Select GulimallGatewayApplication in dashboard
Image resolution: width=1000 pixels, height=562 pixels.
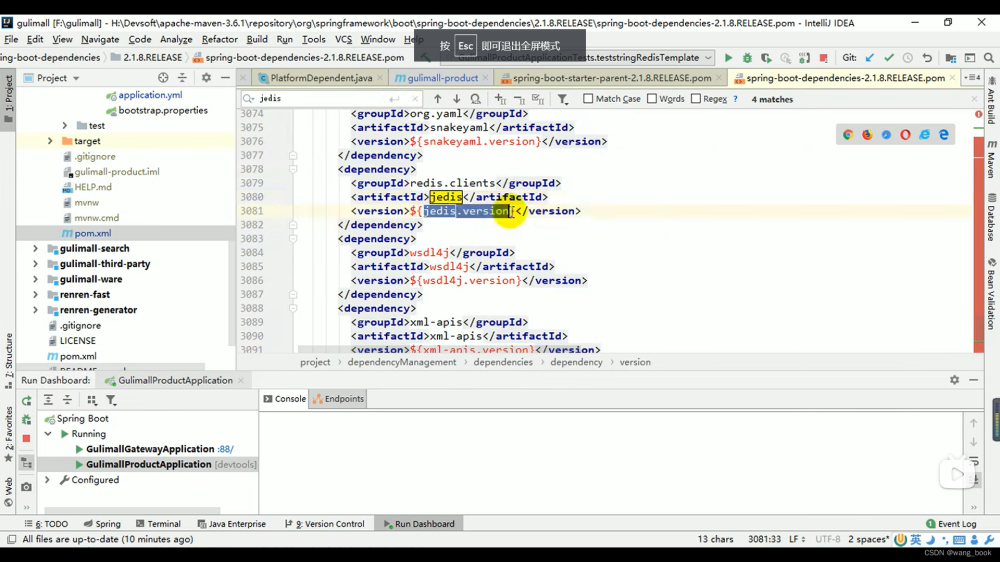150,449
